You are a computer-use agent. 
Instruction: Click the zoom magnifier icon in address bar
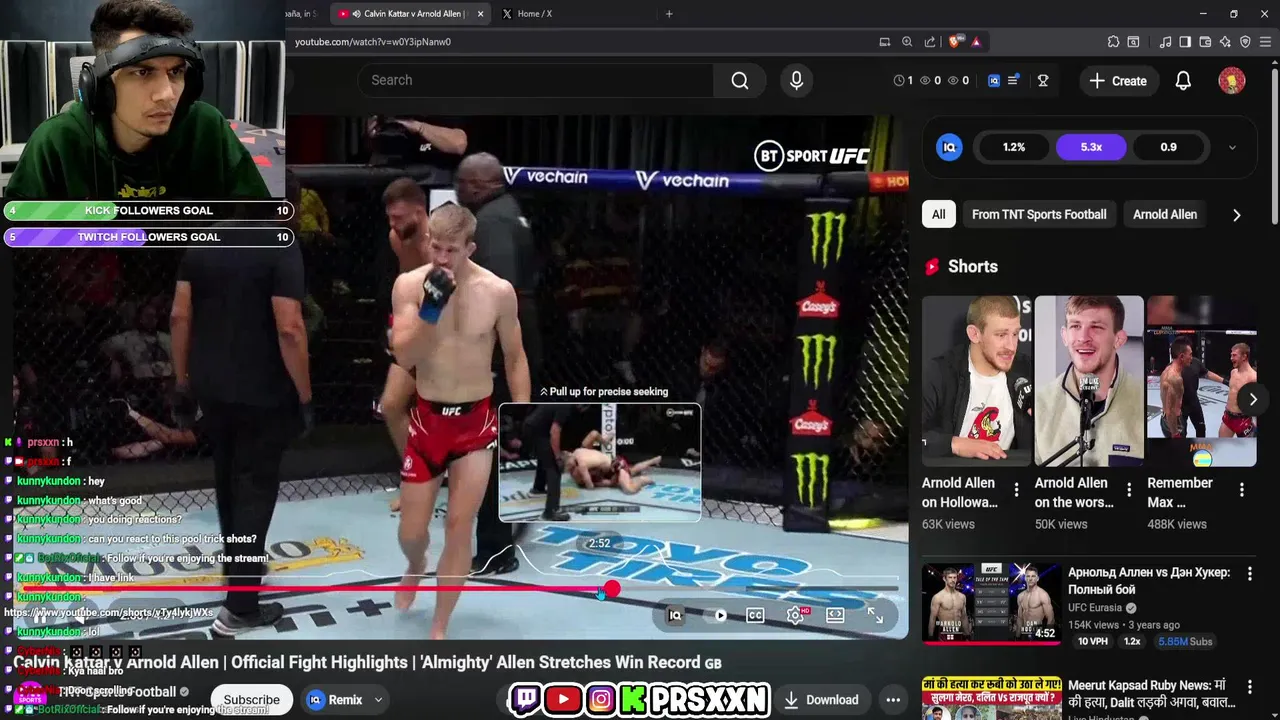[x=907, y=42]
